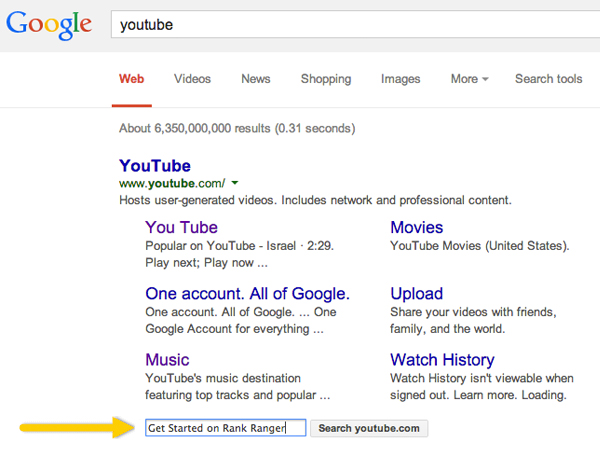
Task: Click the main YouTube result title
Action: tap(155, 166)
